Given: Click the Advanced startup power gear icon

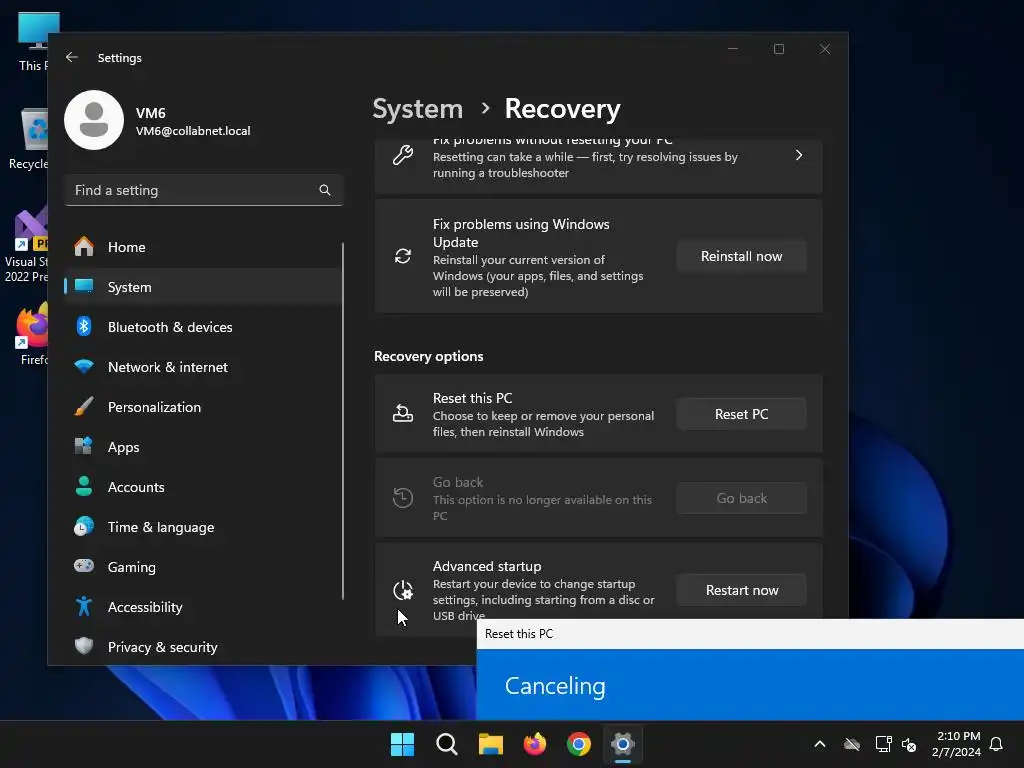Looking at the screenshot, I should pos(403,590).
